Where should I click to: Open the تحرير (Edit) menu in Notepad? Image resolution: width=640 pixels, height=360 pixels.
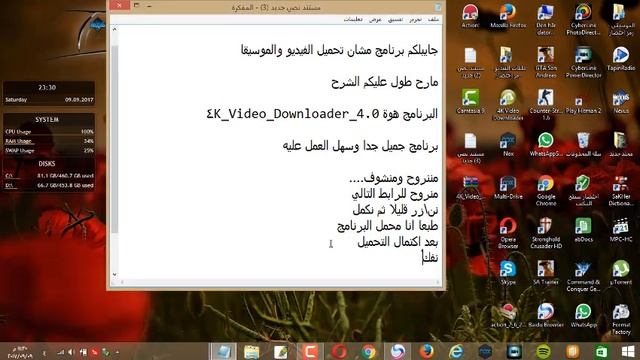[416, 19]
